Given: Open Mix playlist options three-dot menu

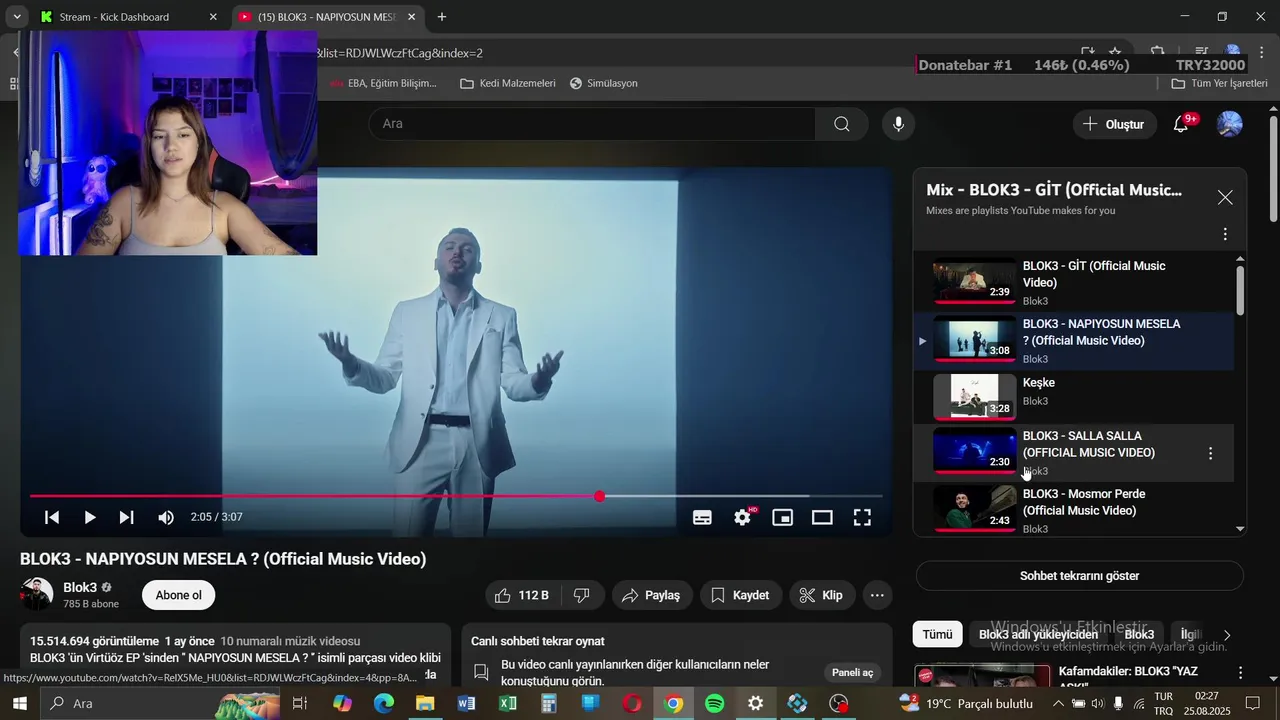Looking at the screenshot, I should point(1225,234).
